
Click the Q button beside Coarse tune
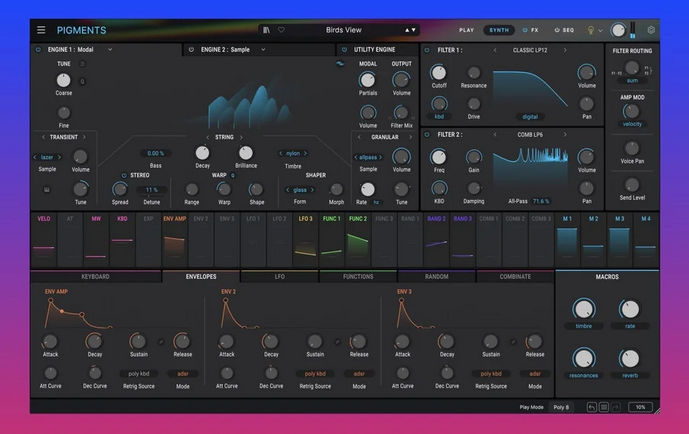(x=82, y=81)
